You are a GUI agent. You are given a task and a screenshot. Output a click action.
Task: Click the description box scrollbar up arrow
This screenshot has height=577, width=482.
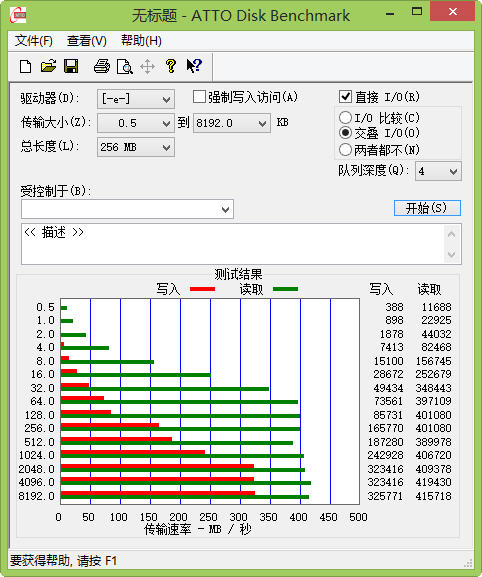click(x=452, y=234)
